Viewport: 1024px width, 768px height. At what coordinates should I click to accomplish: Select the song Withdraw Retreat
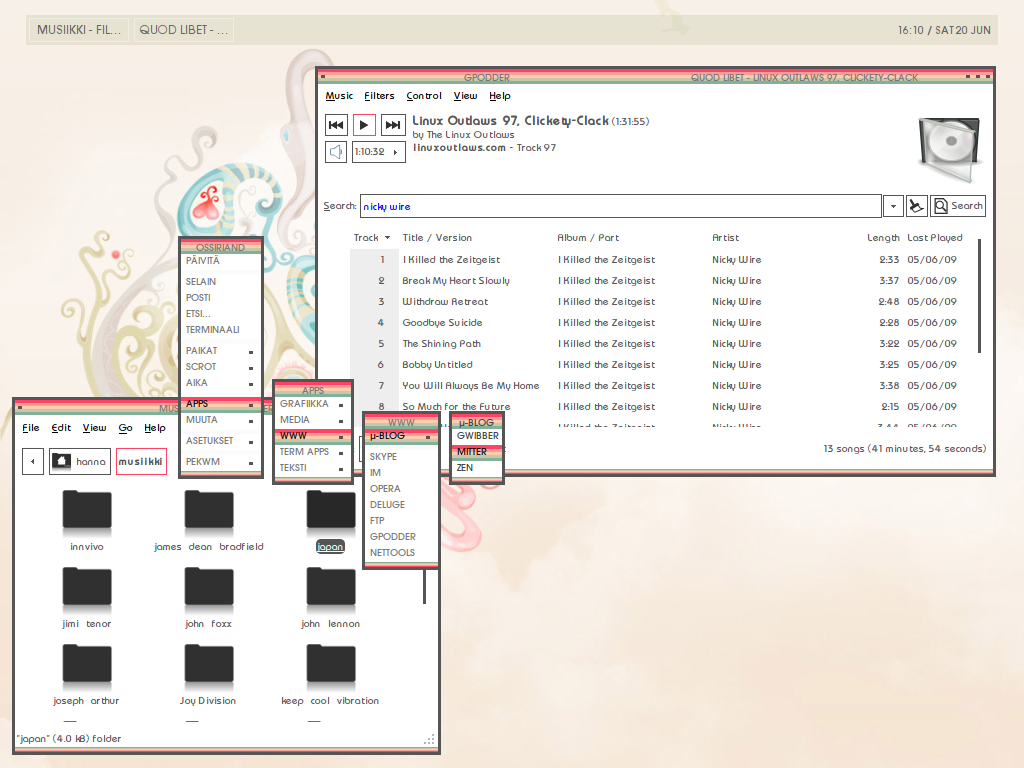663,302
